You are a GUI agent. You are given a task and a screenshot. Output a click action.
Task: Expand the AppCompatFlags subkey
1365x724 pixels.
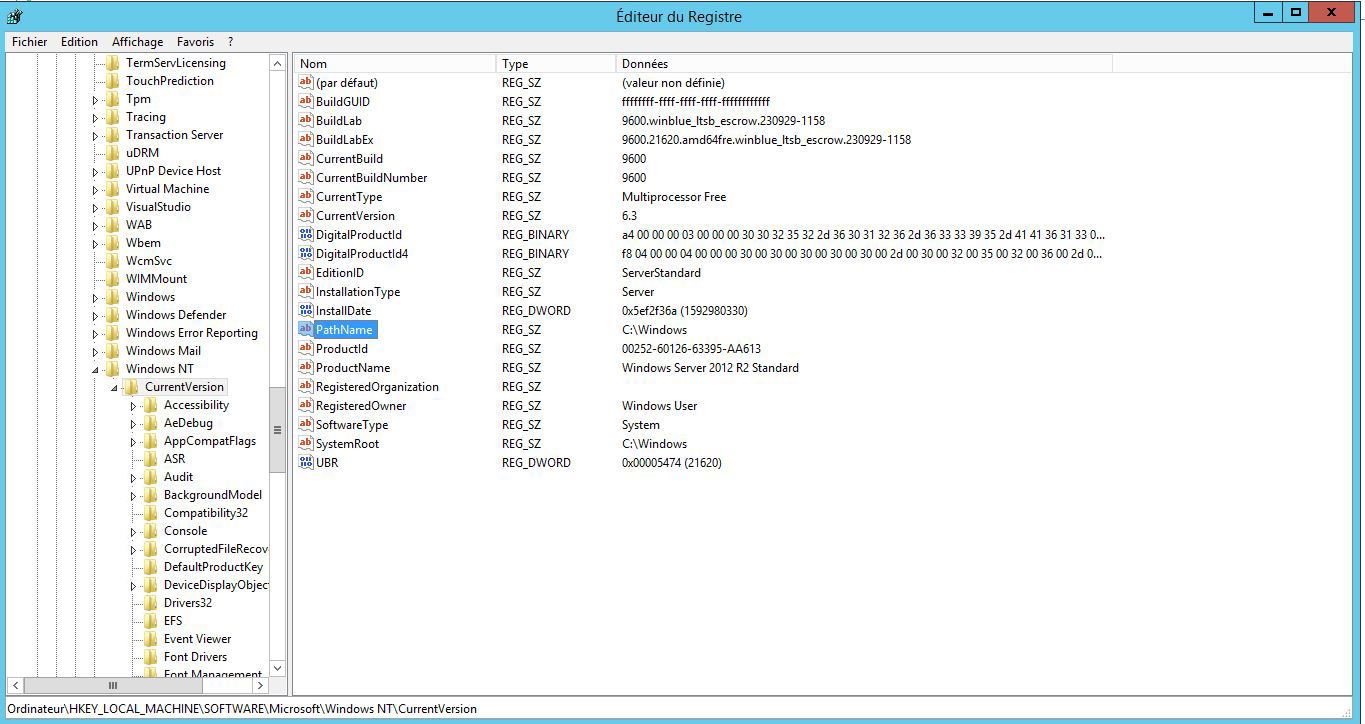(x=133, y=442)
